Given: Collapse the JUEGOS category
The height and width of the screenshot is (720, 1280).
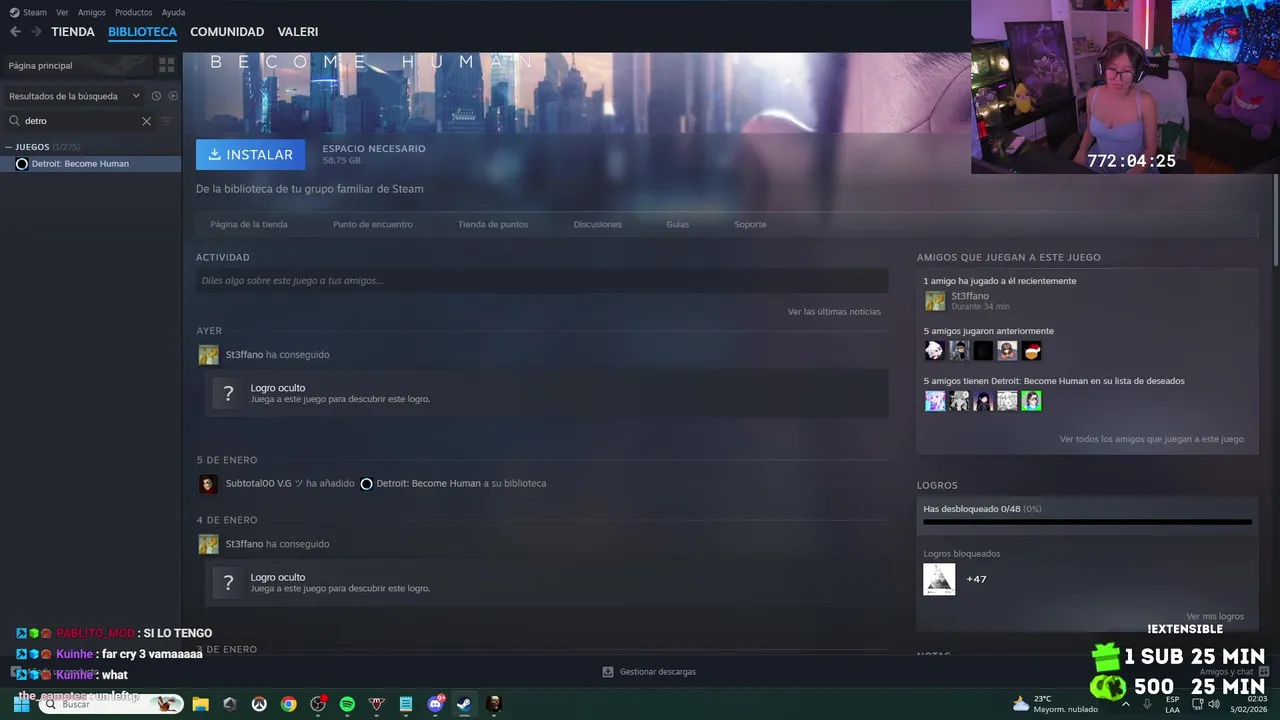Looking at the screenshot, I should click(9, 147).
